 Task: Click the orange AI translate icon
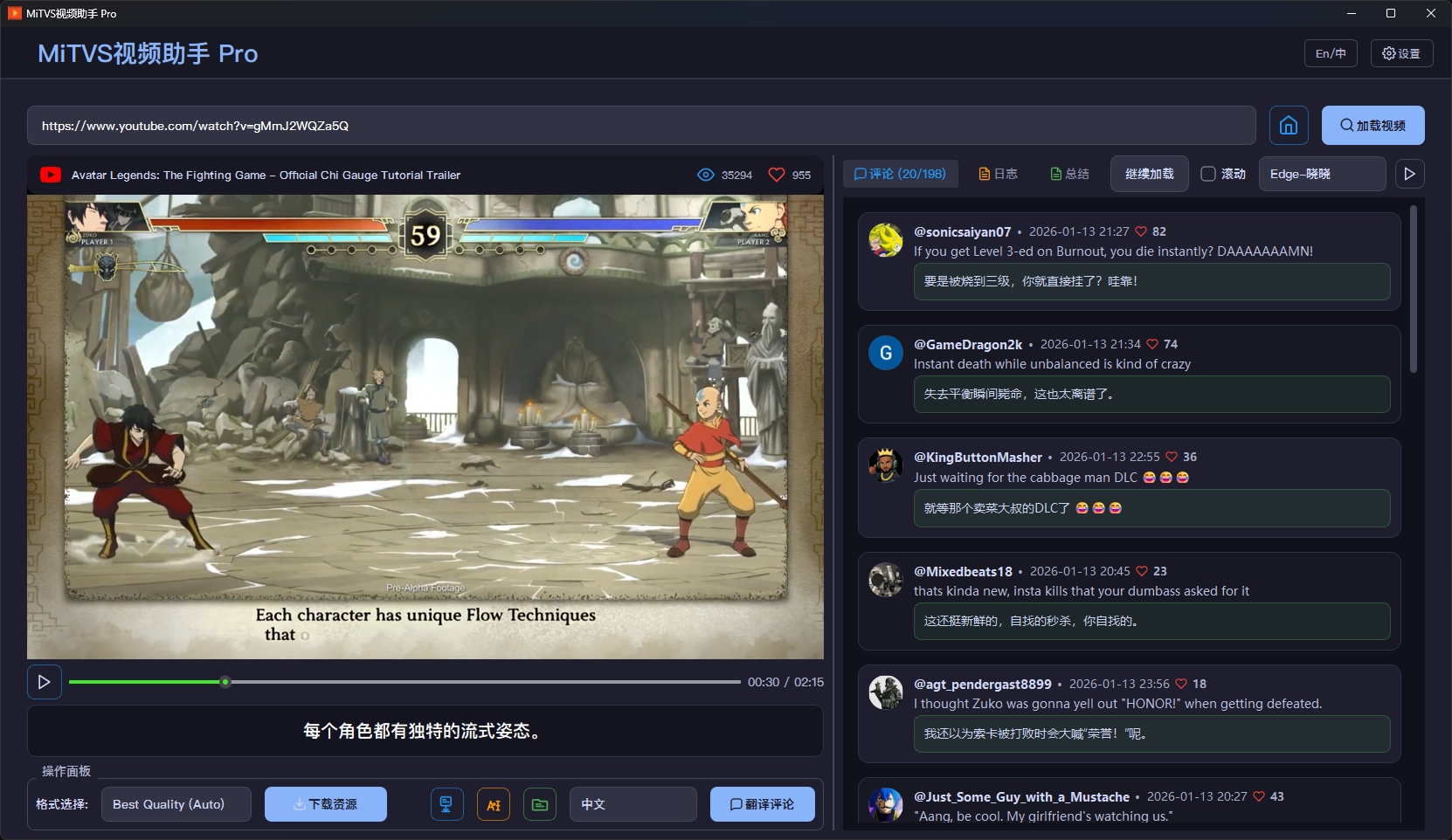click(x=494, y=804)
